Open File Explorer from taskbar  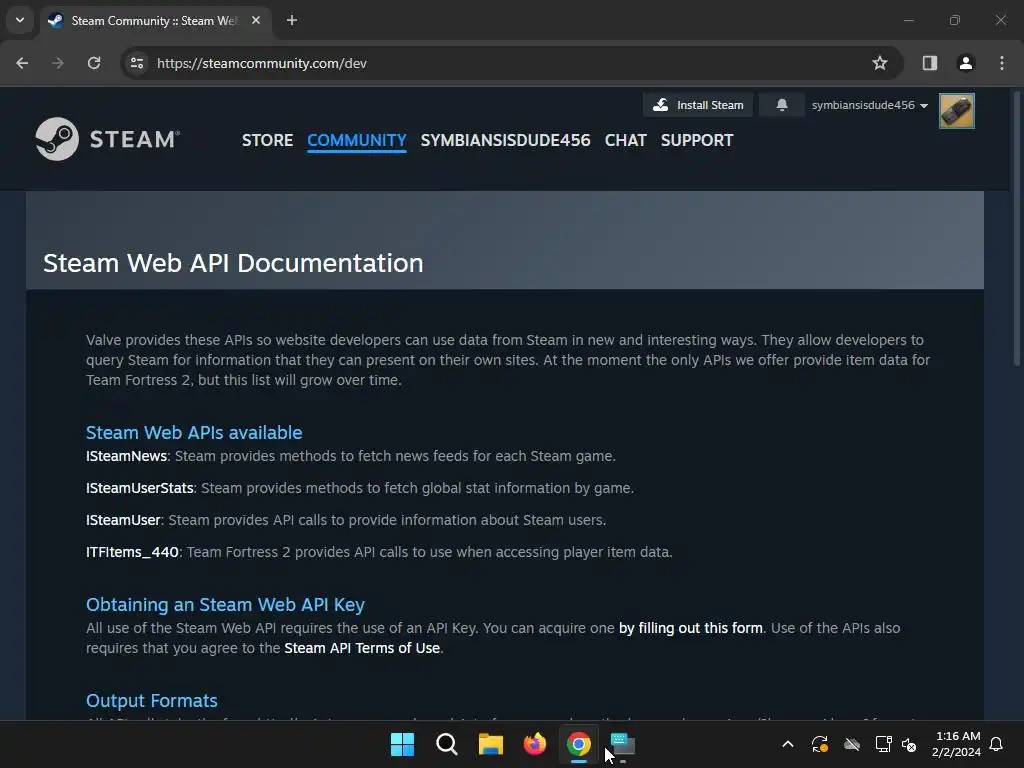click(490, 744)
